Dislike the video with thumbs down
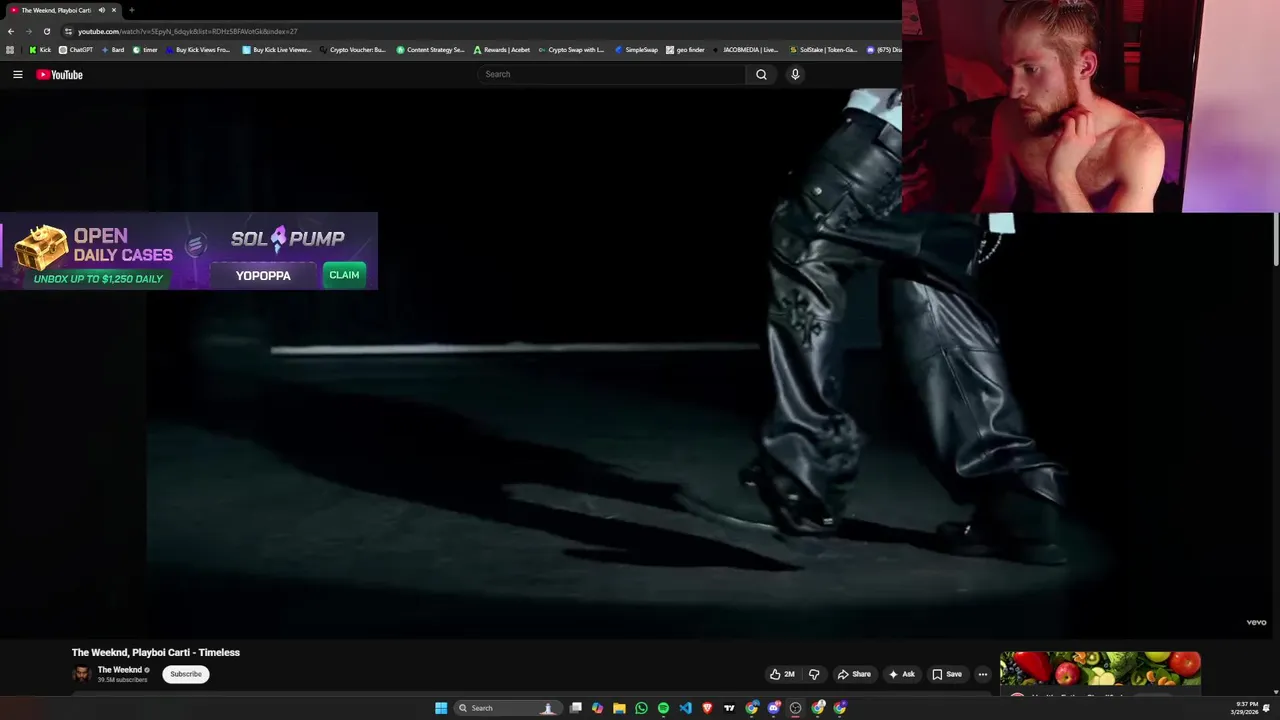The image size is (1280, 720). [x=814, y=674]
